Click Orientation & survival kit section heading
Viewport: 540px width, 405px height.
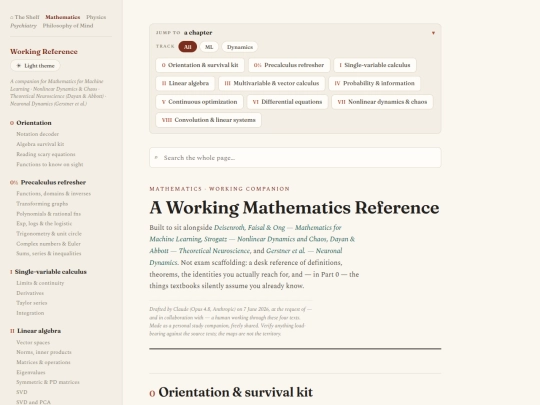(231, 392)
